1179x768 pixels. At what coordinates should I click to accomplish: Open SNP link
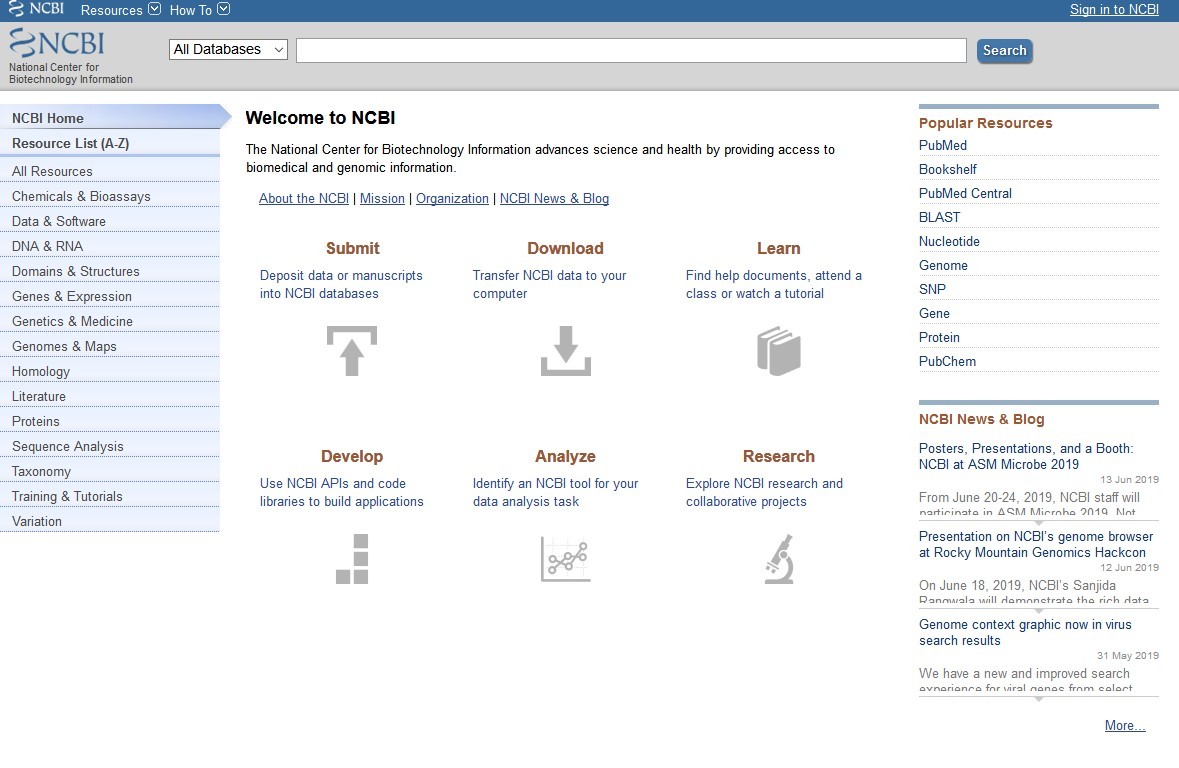(932, 290)
